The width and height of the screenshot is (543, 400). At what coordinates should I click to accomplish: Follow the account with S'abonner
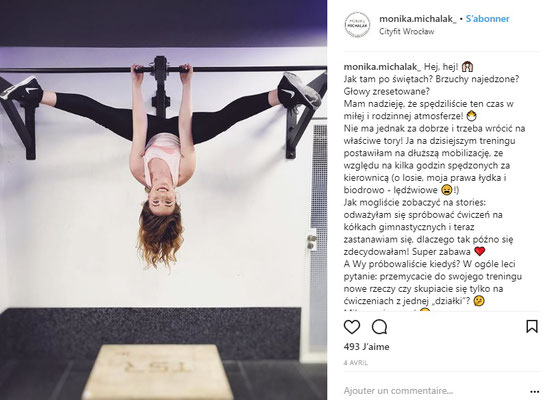[x=487, y=19]
